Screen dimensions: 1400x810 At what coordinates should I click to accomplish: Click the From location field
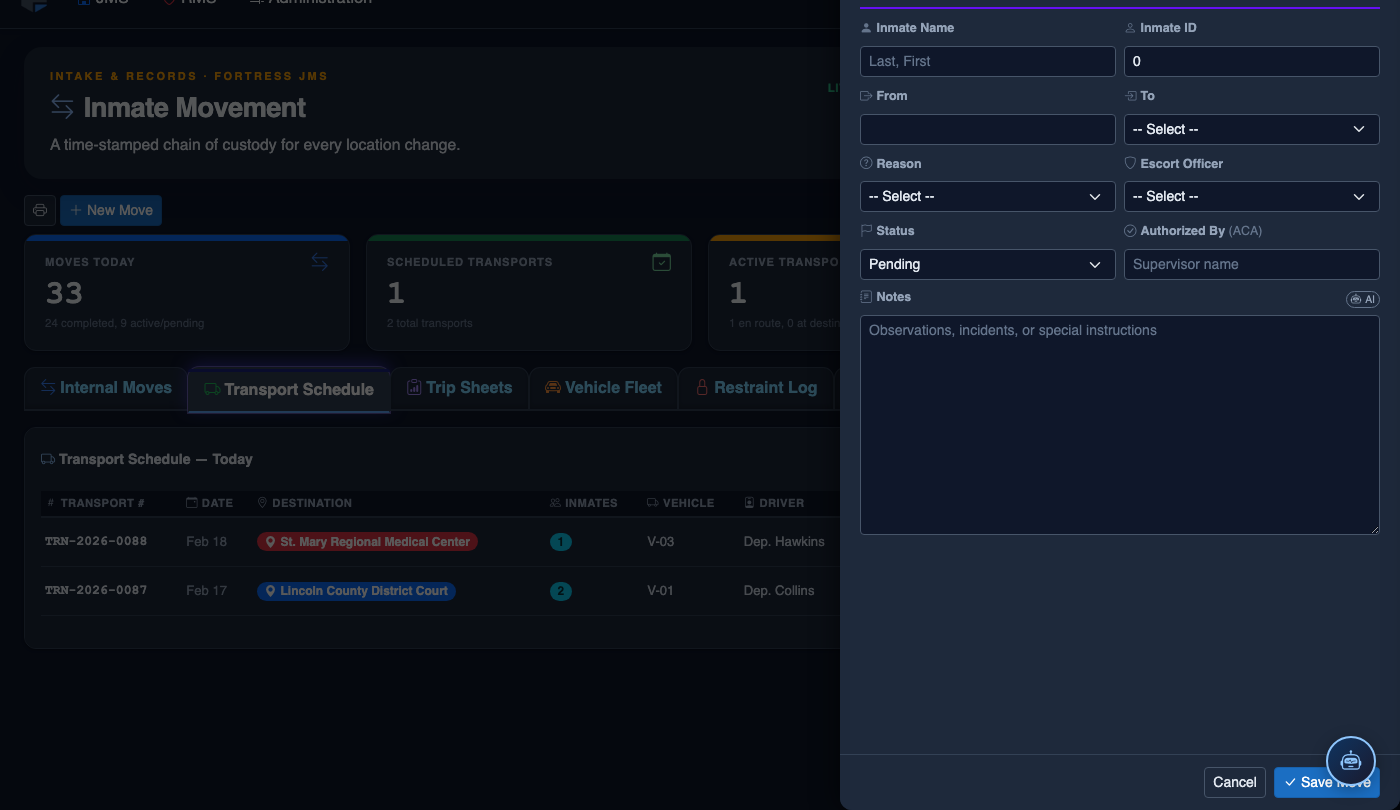pyautogui.click(x=987, y=129)
